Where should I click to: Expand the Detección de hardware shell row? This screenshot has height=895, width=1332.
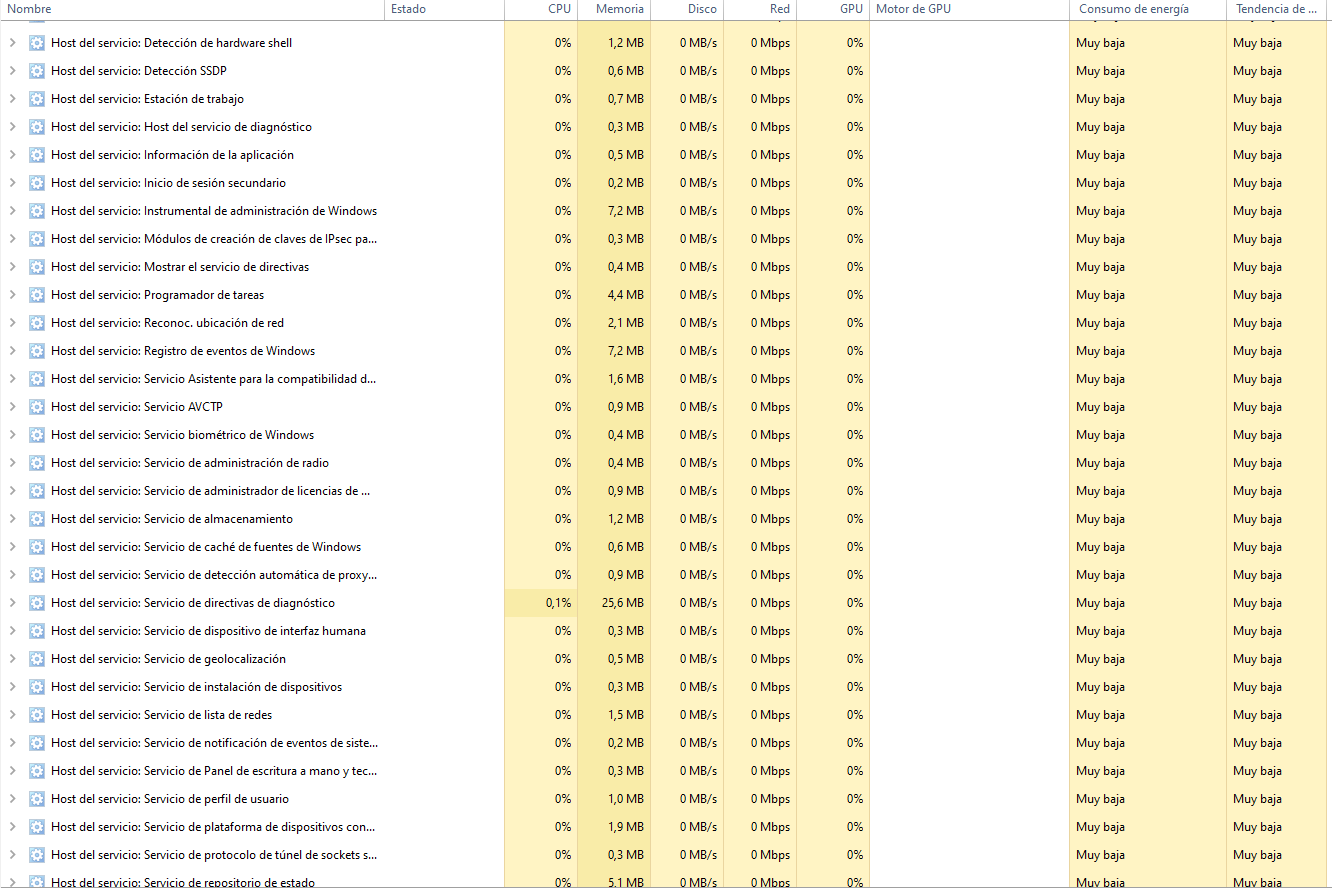12,43
